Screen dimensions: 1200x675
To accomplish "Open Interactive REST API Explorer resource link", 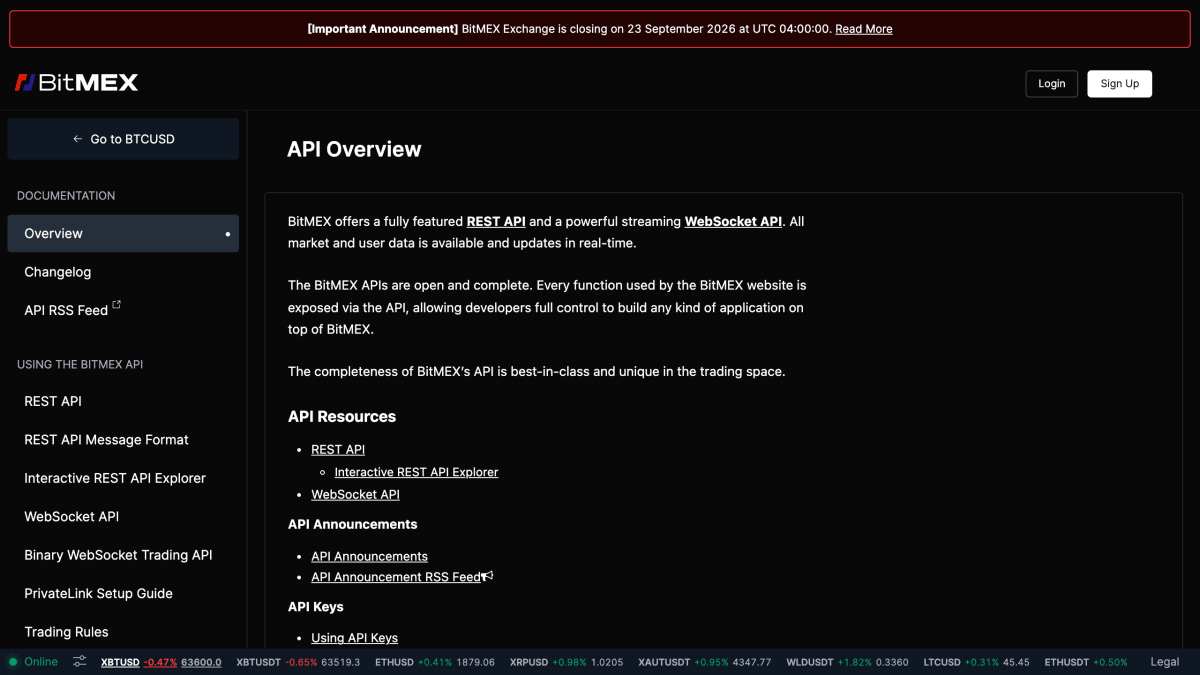I will (x=416, y=472).
